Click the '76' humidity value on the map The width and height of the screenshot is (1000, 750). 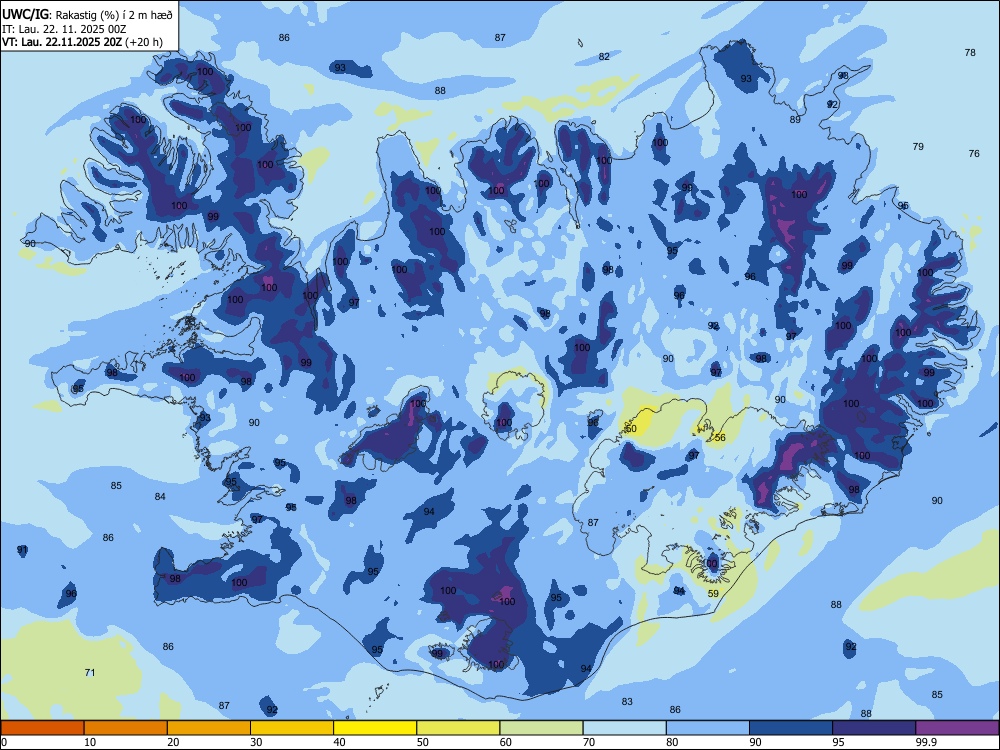click(974, 153)
